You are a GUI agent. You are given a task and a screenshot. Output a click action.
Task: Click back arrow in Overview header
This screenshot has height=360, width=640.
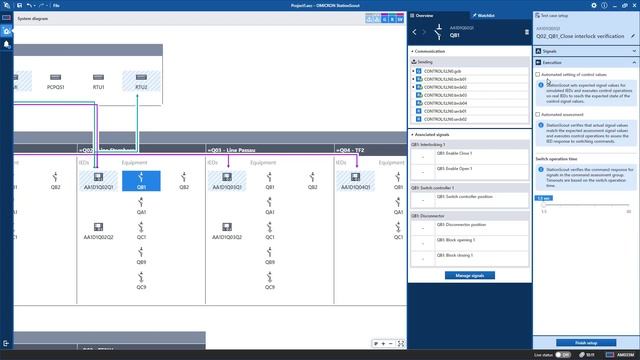pos(414,31)
